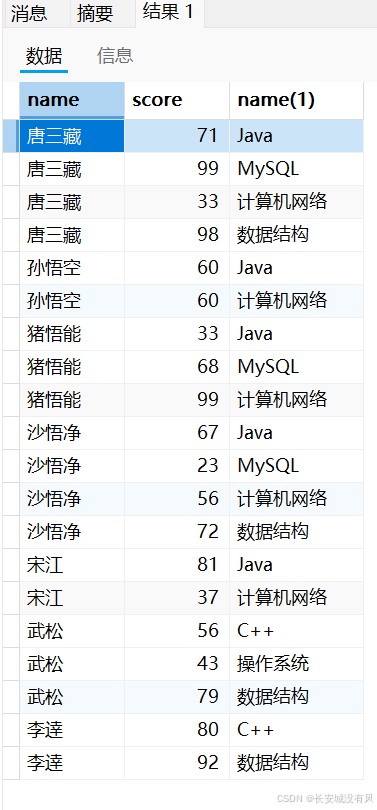Open the 摘要 tab
Viewport: 377px width, 810px height.
95,13
